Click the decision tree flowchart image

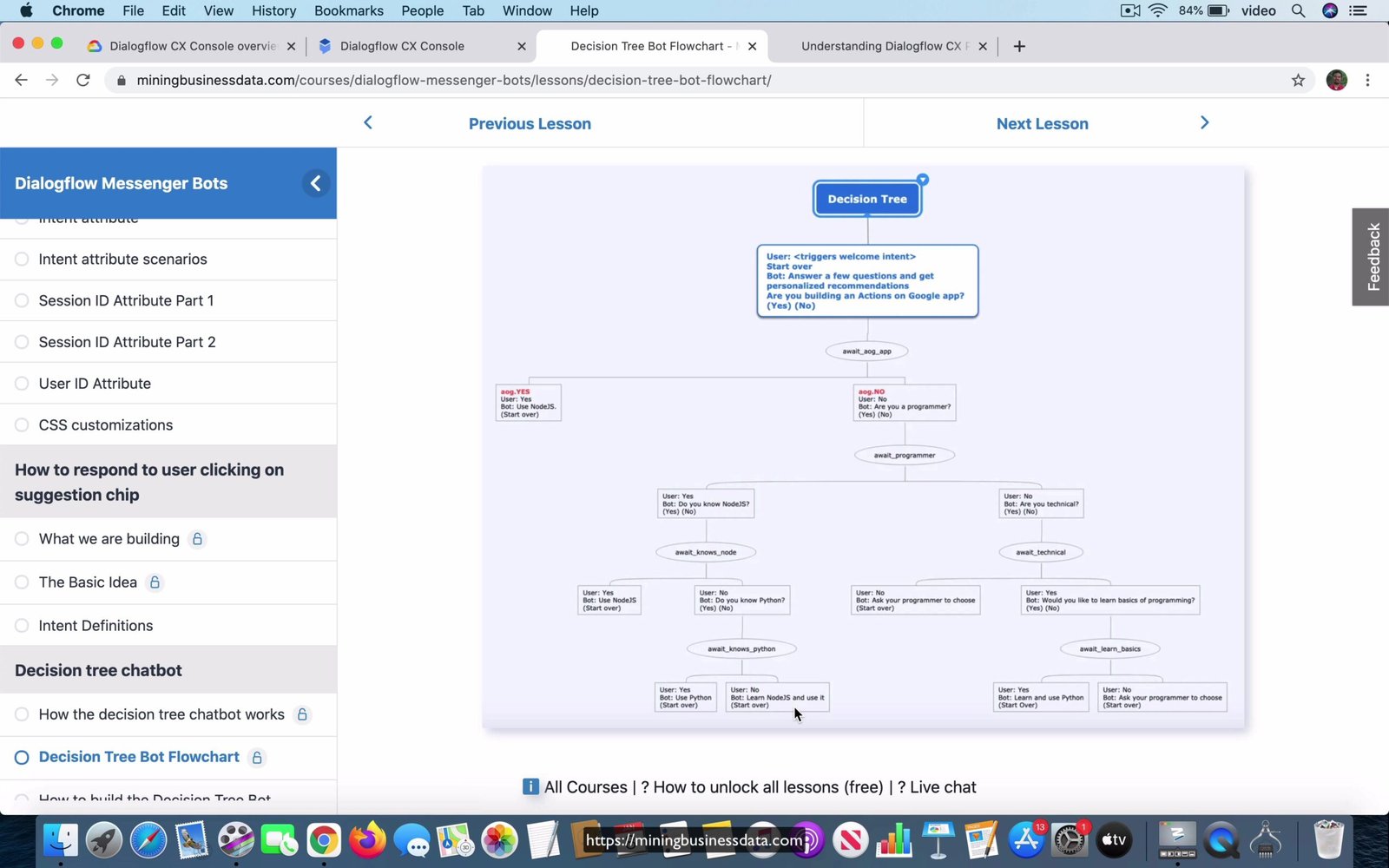(x=863, y=447)
